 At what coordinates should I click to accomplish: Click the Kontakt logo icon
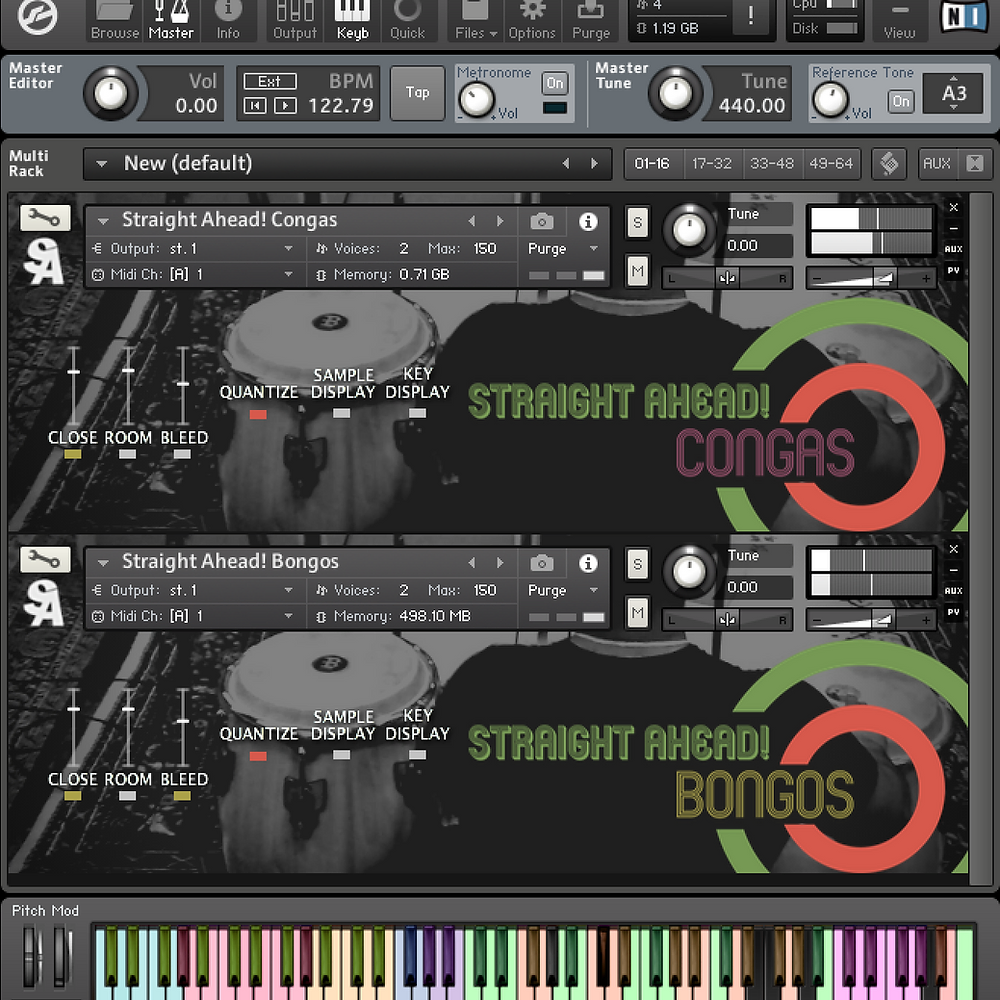(x=38, y=16)
